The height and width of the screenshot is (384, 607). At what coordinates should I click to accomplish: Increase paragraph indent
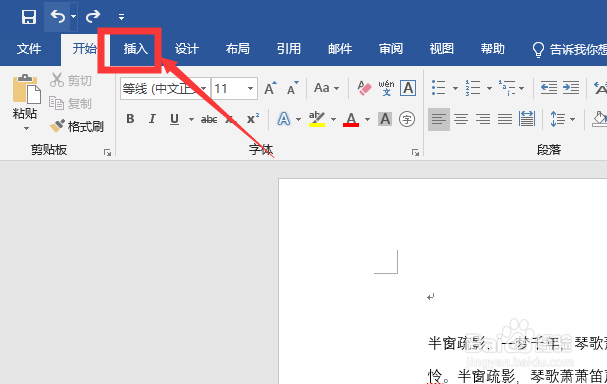[x=571, y=88]
